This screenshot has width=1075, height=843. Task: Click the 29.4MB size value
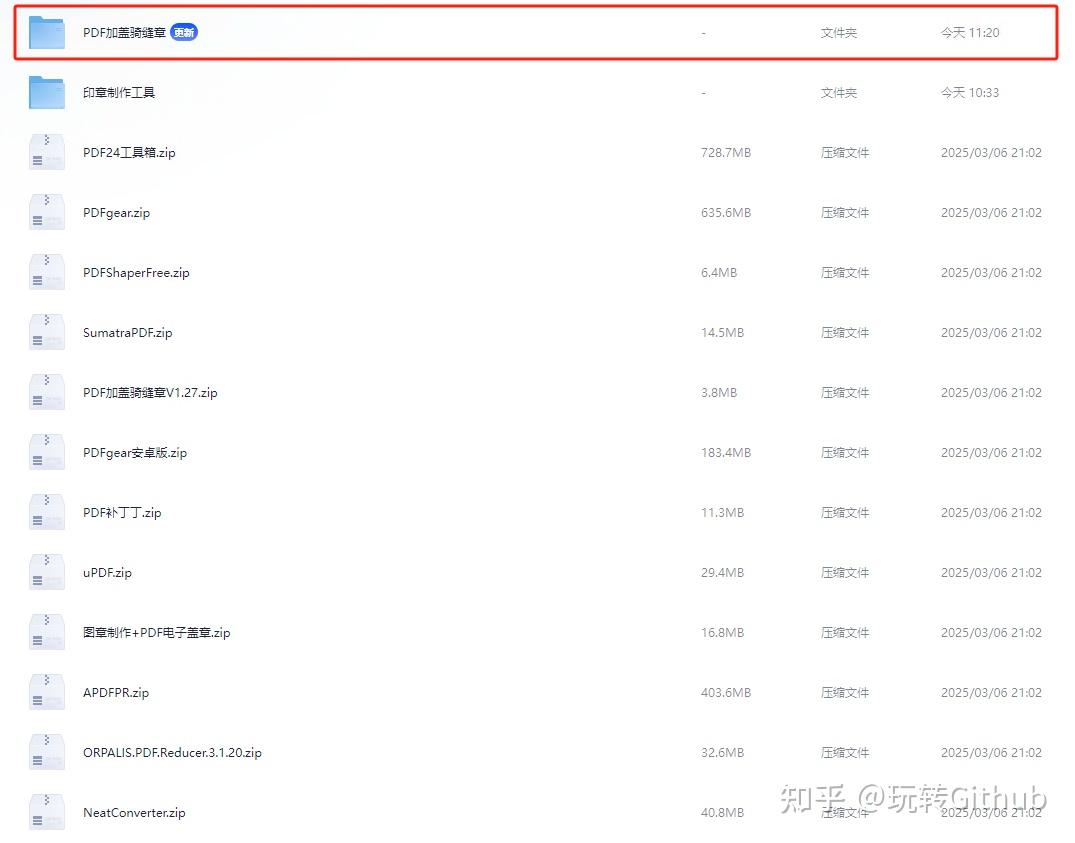[722, 572]
